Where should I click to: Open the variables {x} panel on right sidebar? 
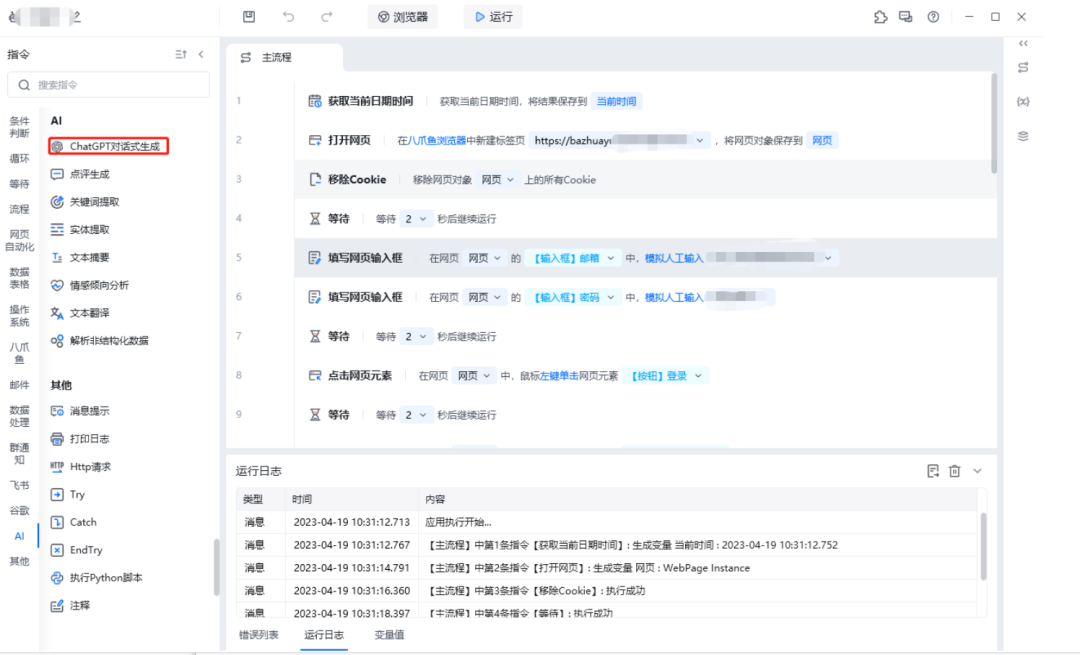1022,101
